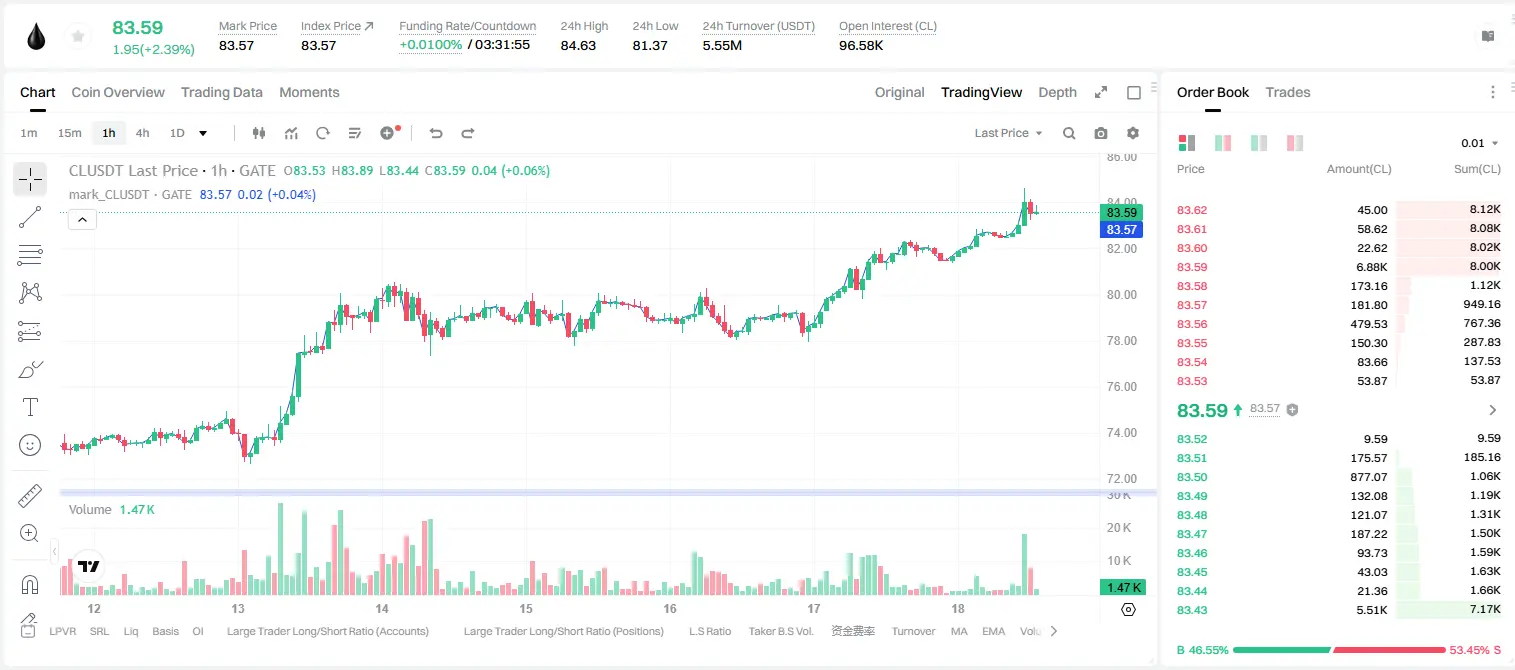1515x670 pixels.
Task: Show asks-only order book view
Action: pos(1295,143)
